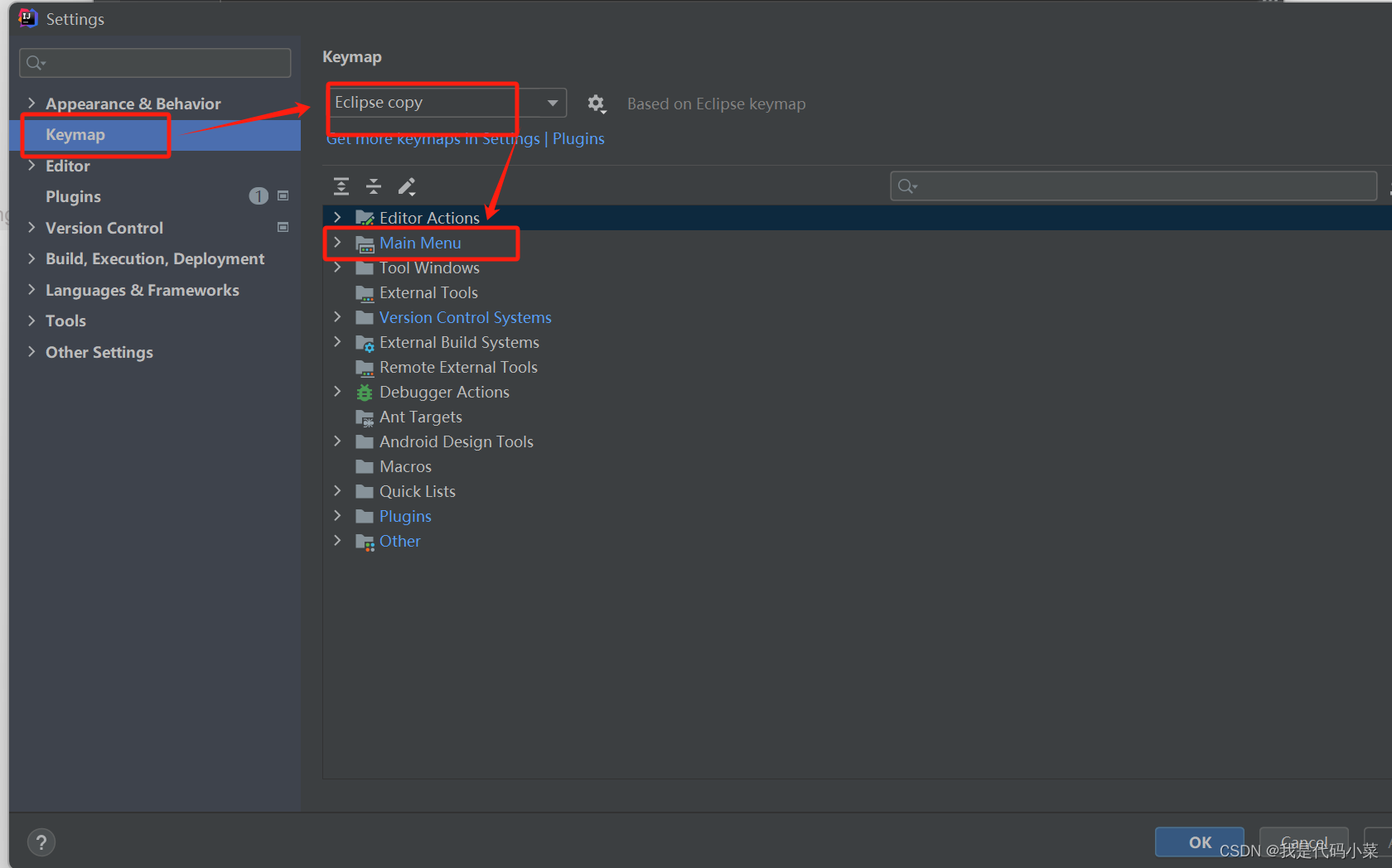Select the Debugger Actions tree row
Image resolution: width=1392 pixels, height=868 pixels.
(857, 392)
